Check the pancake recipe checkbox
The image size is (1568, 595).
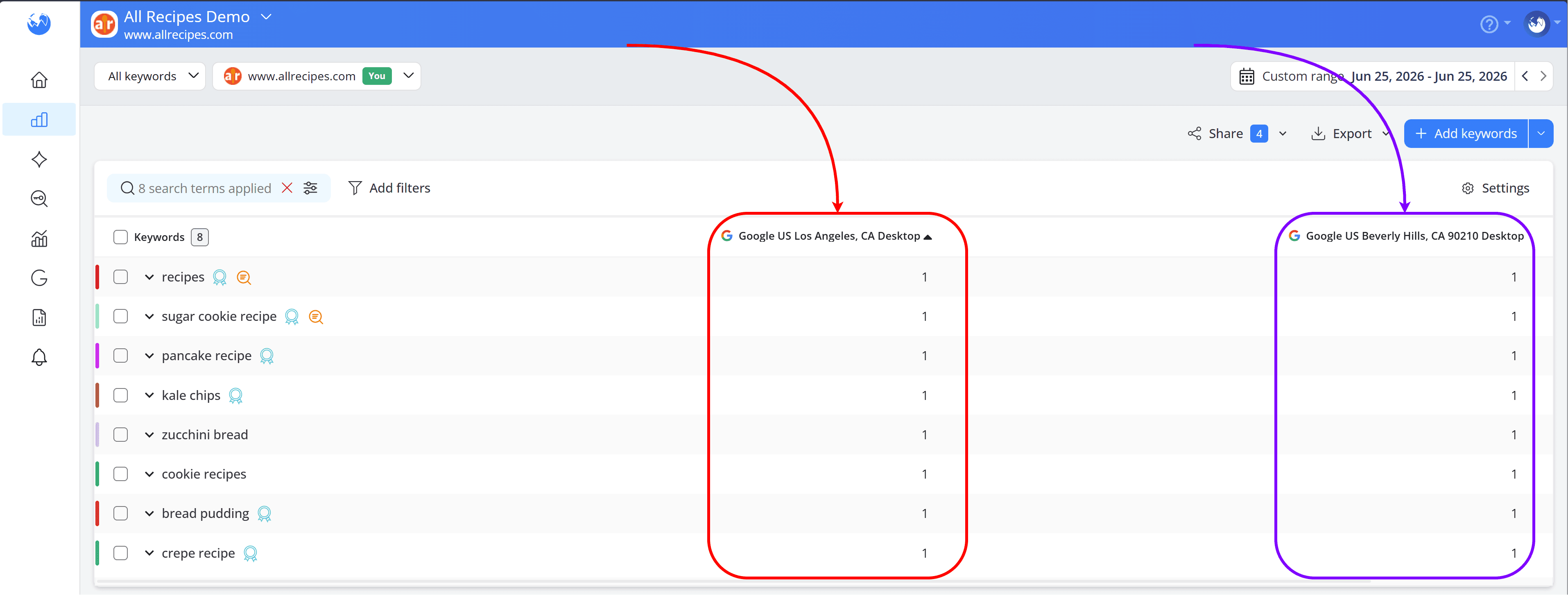[120, 356]
